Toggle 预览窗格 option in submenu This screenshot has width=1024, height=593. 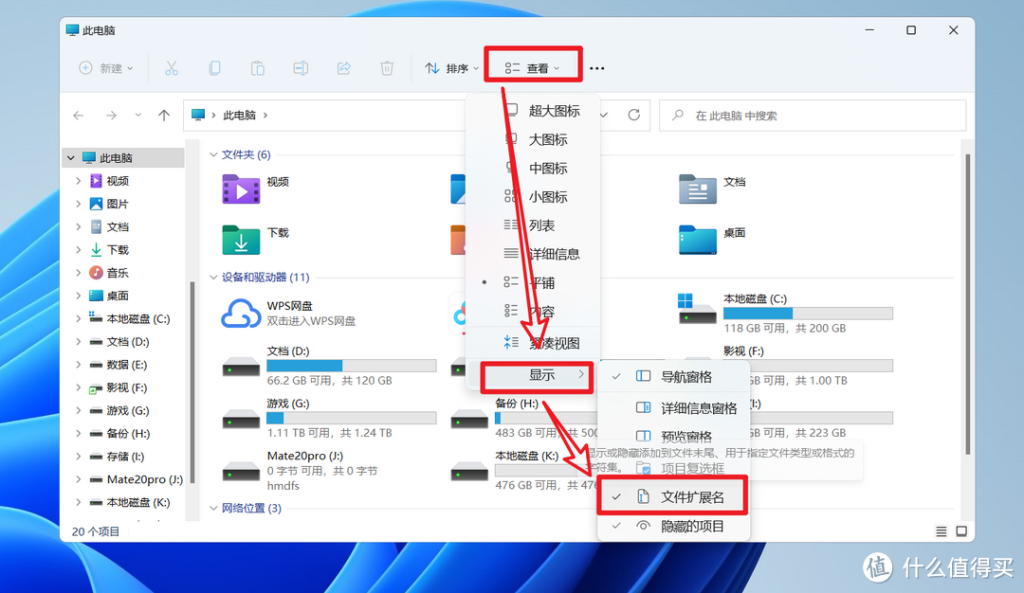click(673, 436)
